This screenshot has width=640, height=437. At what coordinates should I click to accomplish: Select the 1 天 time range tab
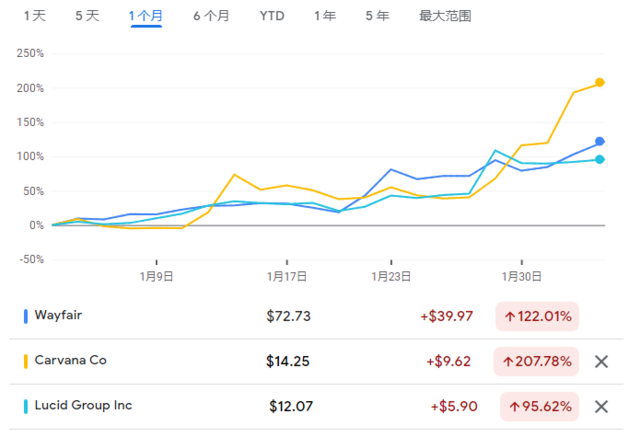pyautogui.click(x=35, y=16)
